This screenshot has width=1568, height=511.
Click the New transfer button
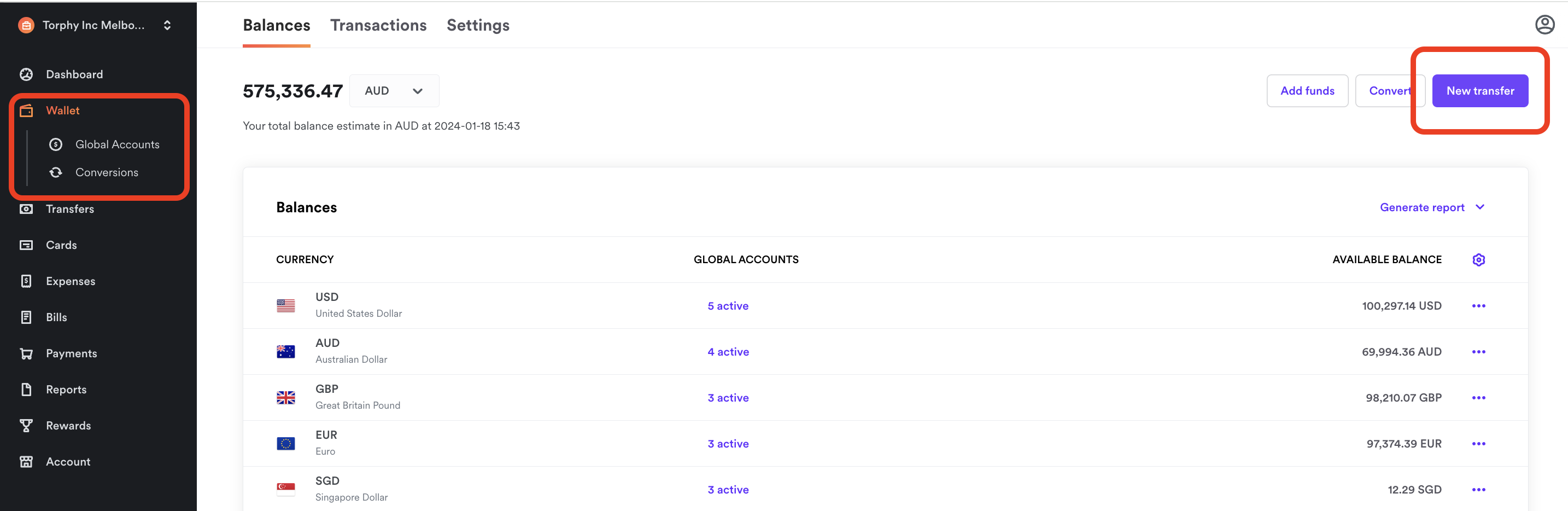pyautogui.click(x=1480, y=91)
